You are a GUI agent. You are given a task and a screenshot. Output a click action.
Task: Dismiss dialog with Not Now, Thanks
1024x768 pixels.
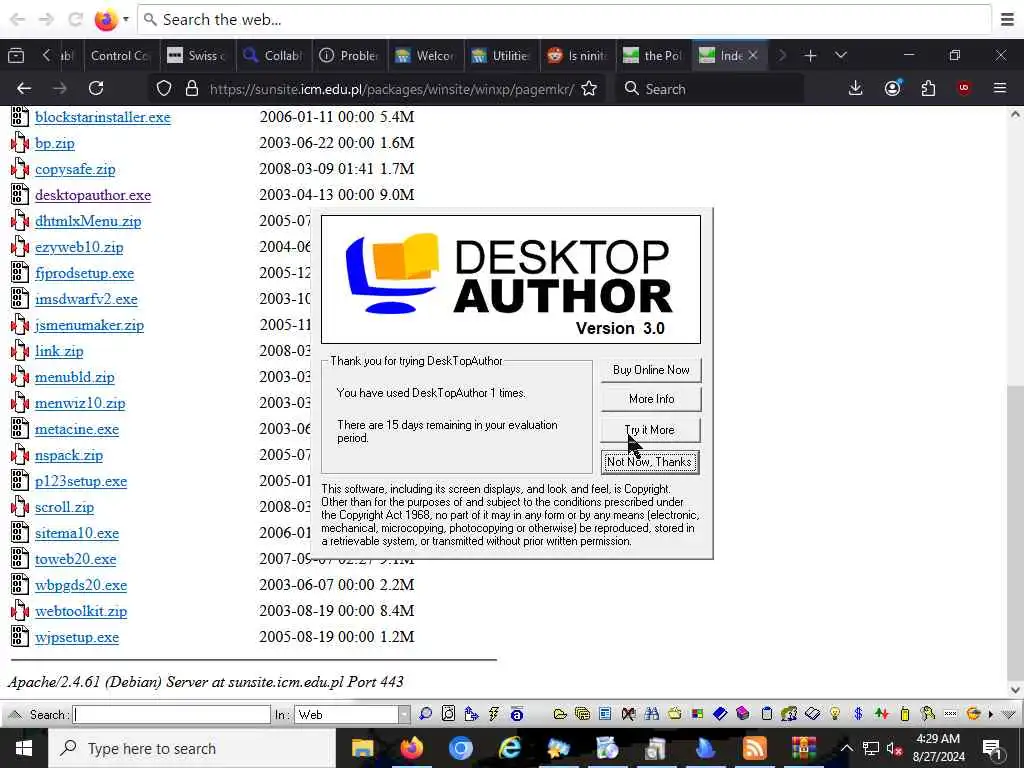650,462
